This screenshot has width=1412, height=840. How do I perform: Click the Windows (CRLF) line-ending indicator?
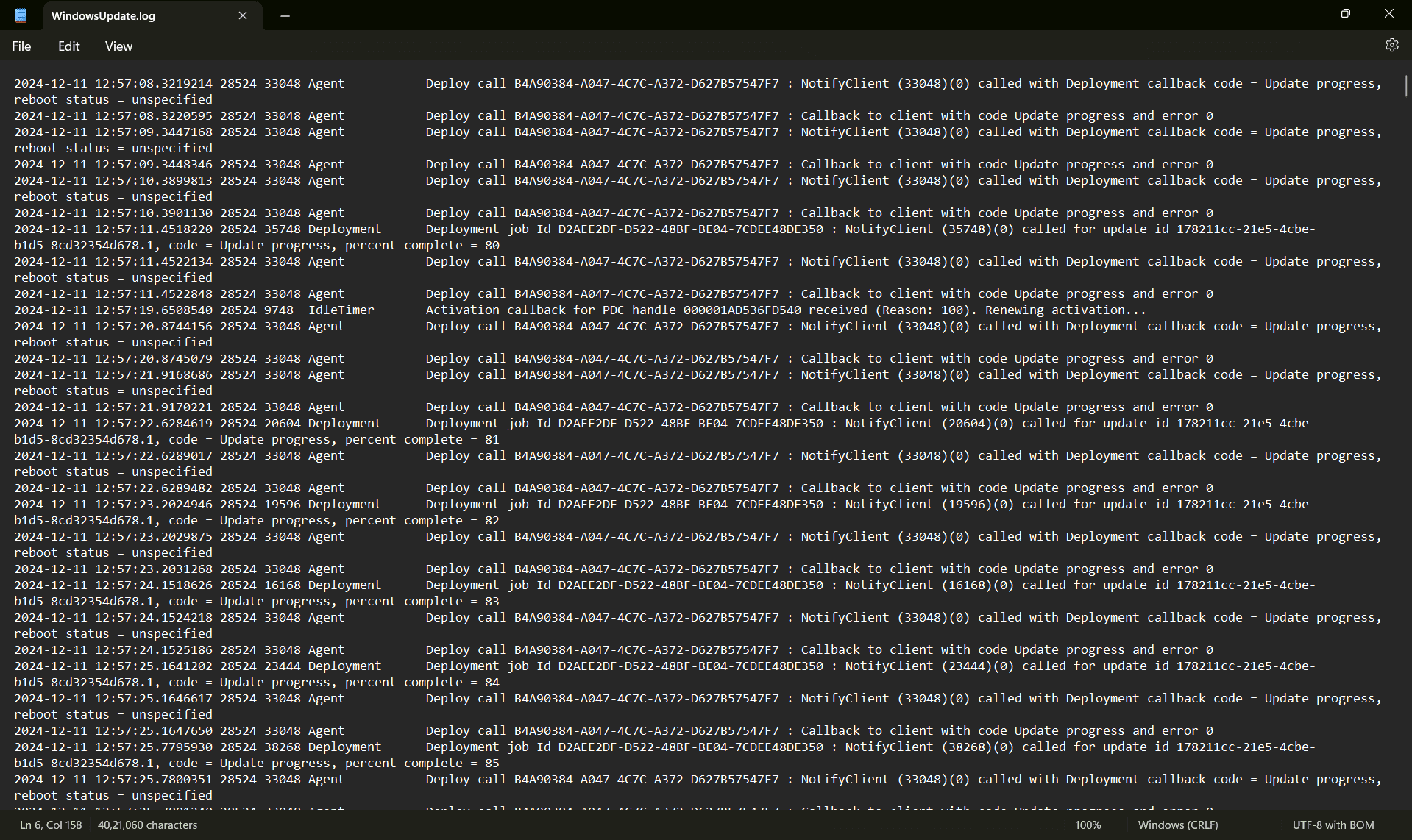pyautogui.click(x=1178, y=825)
